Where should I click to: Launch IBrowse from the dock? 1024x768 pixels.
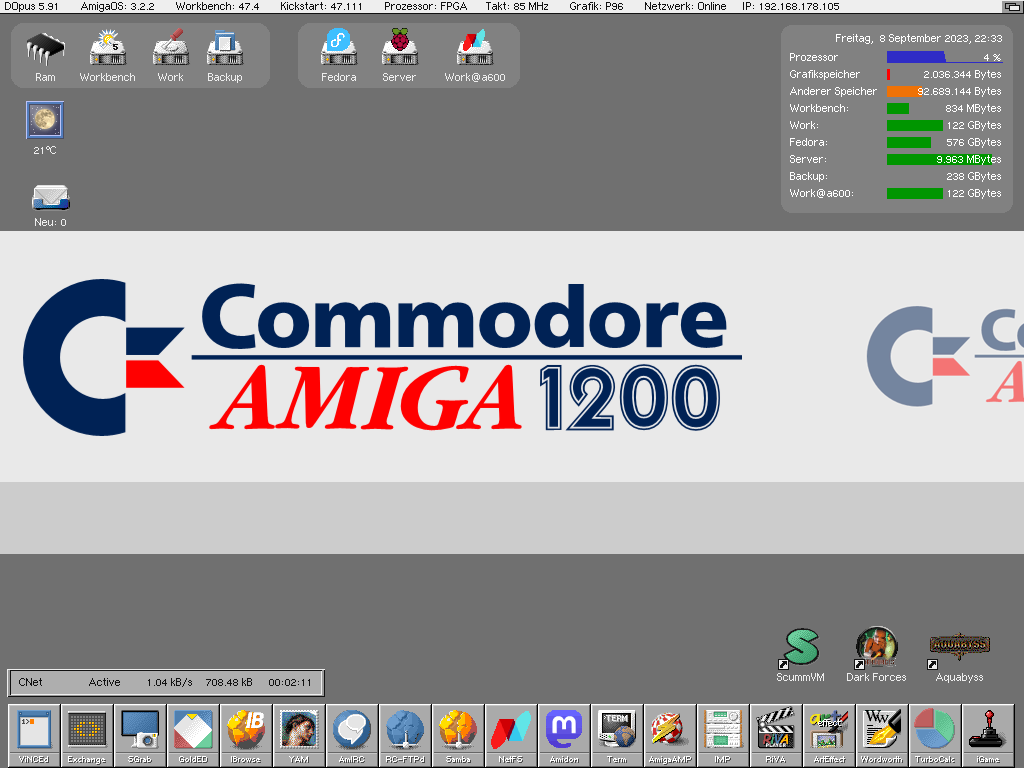(x=245, y=735)
